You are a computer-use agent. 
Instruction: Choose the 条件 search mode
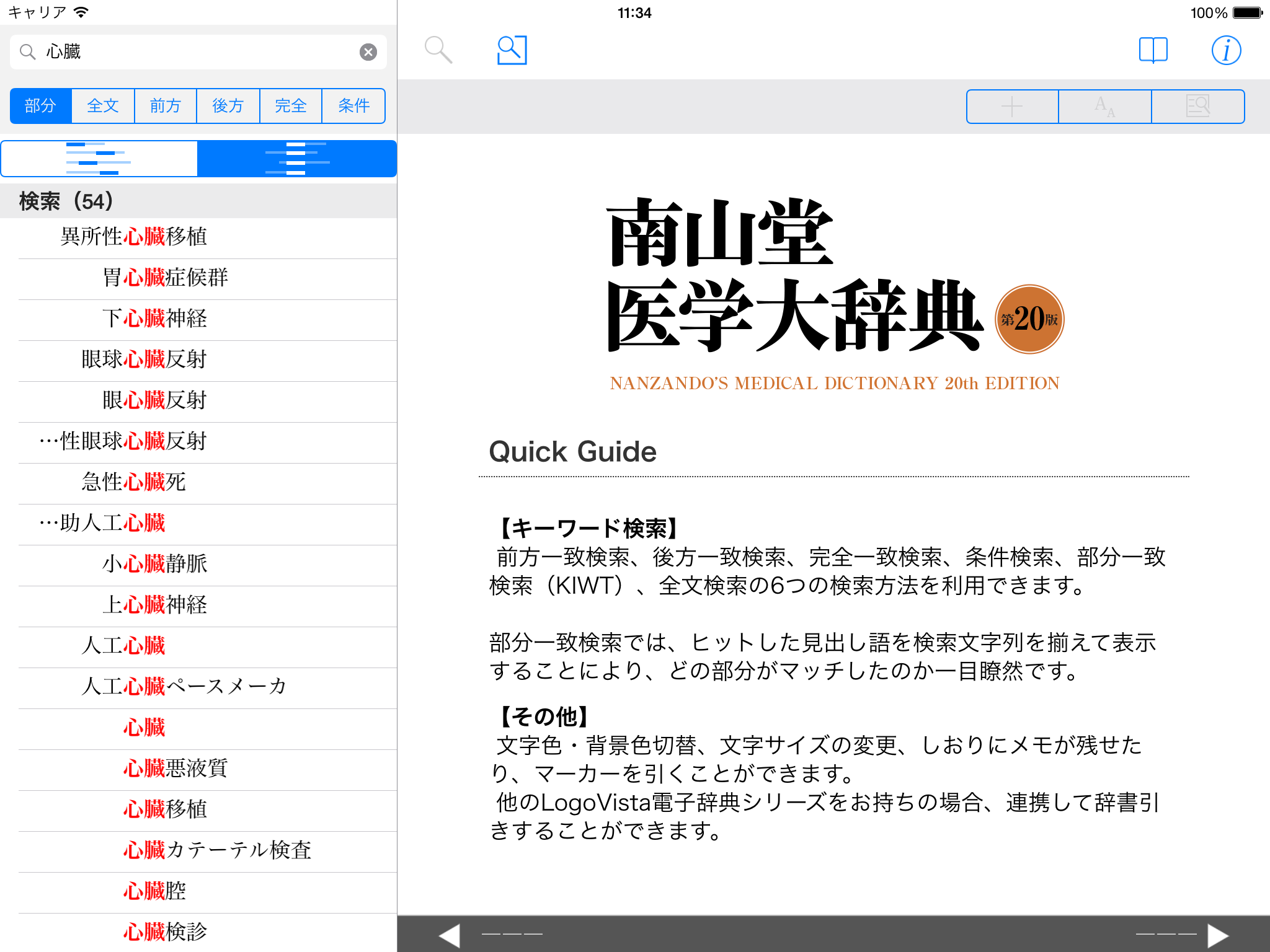[353, 106]
